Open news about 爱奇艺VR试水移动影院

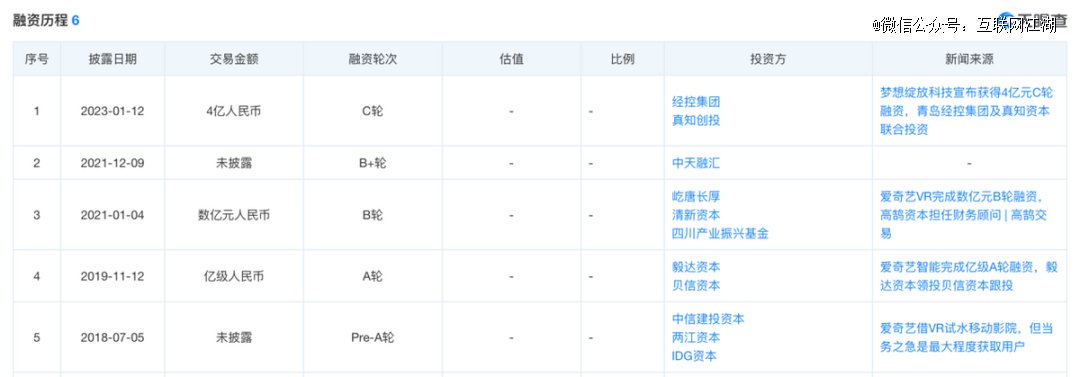[966, 338]
